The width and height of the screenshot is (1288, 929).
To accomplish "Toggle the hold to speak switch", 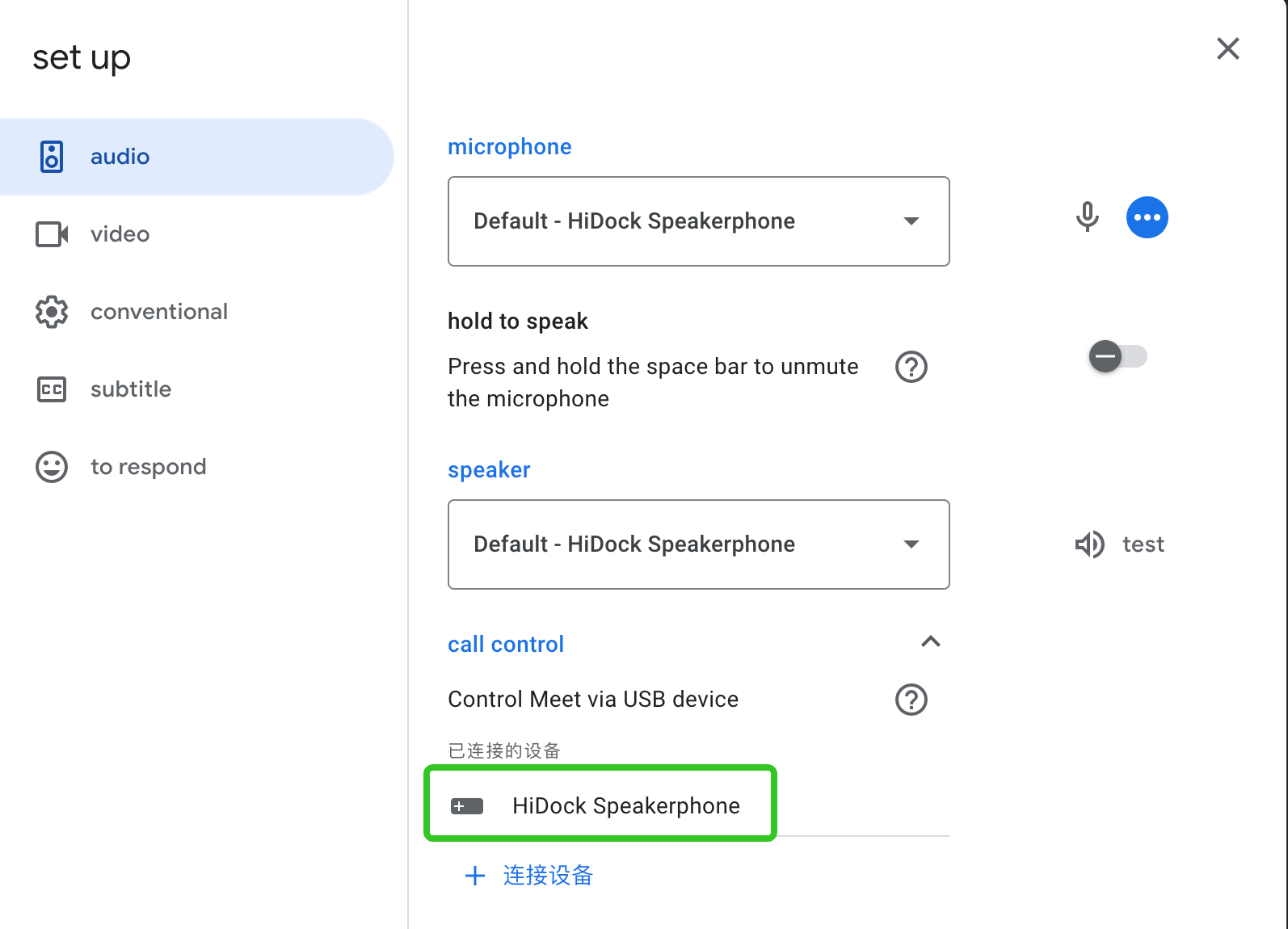I will (1118, 356).
